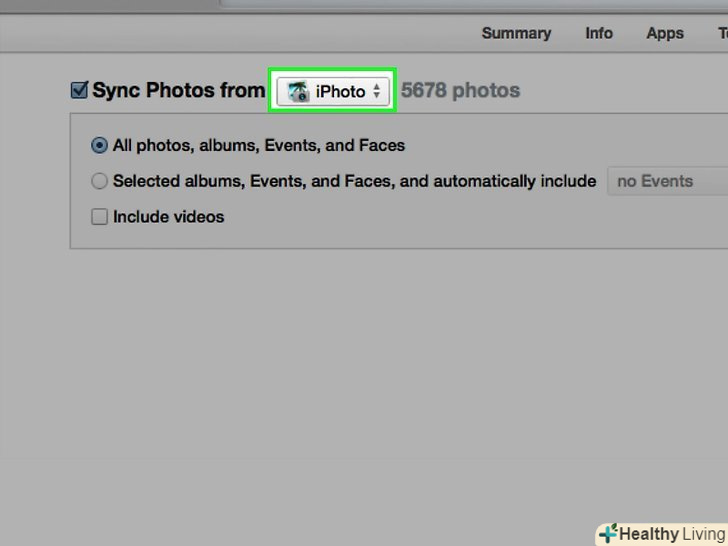Image resolution: width=728 pixels, height=546 pixels.
Task: Click the up-down arrows on iPhoto selector
Action: (x=377, y=91)
